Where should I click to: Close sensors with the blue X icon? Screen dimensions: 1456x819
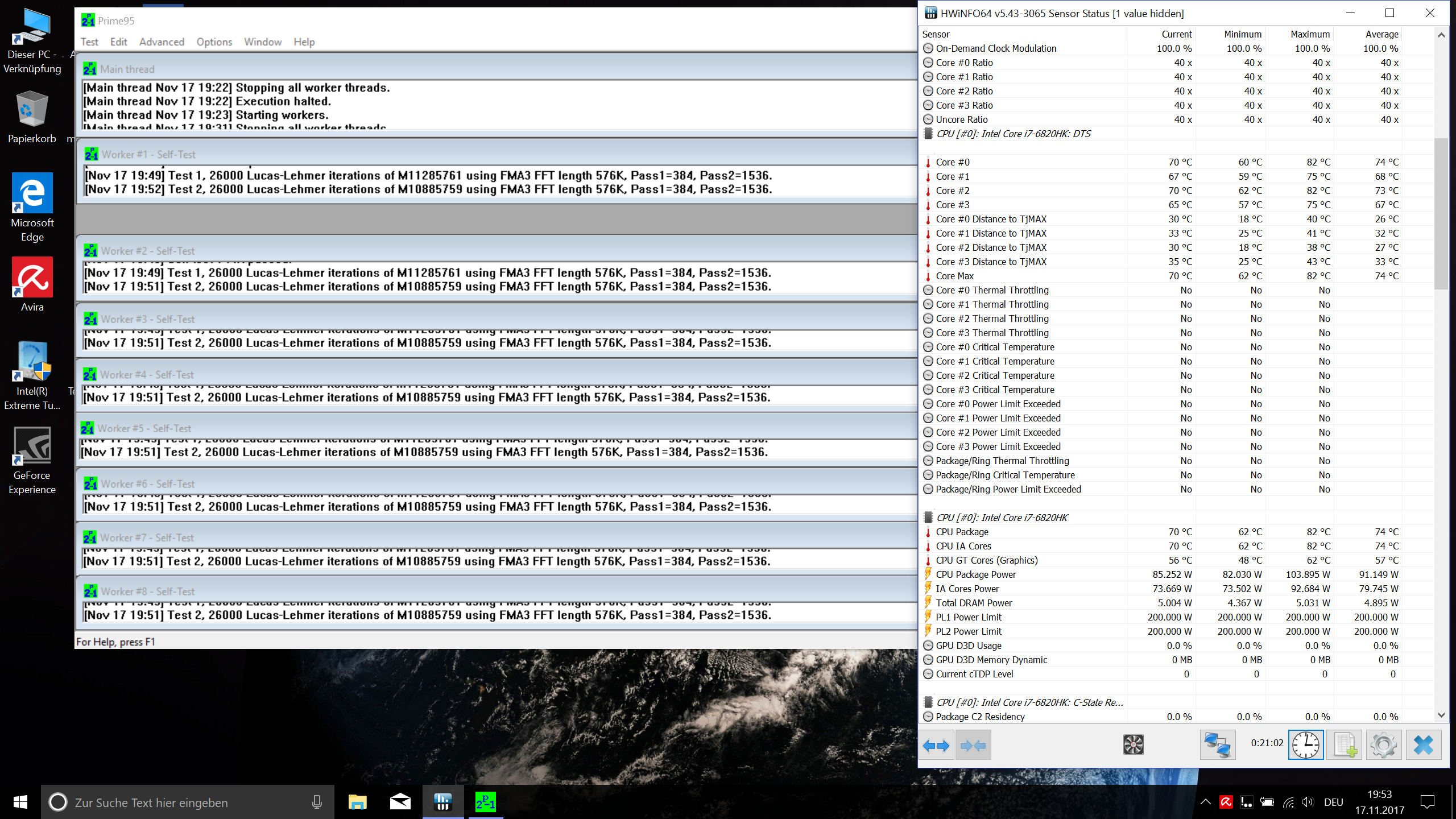[1424, 744]
